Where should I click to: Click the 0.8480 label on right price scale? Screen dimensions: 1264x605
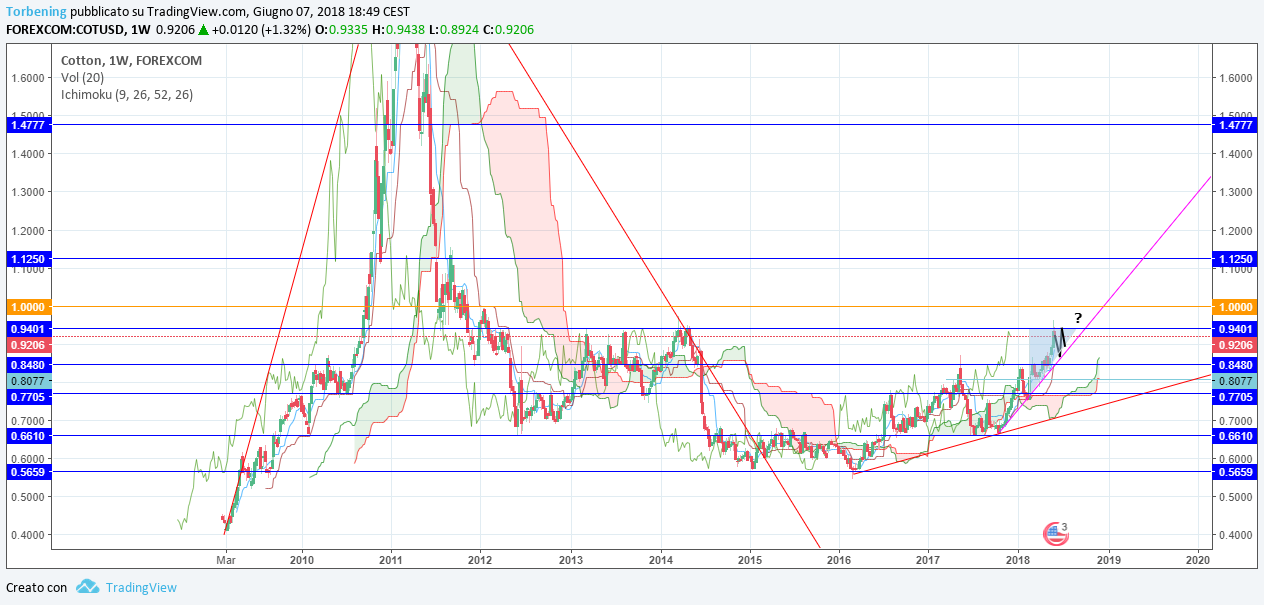tap(1234, 365)
